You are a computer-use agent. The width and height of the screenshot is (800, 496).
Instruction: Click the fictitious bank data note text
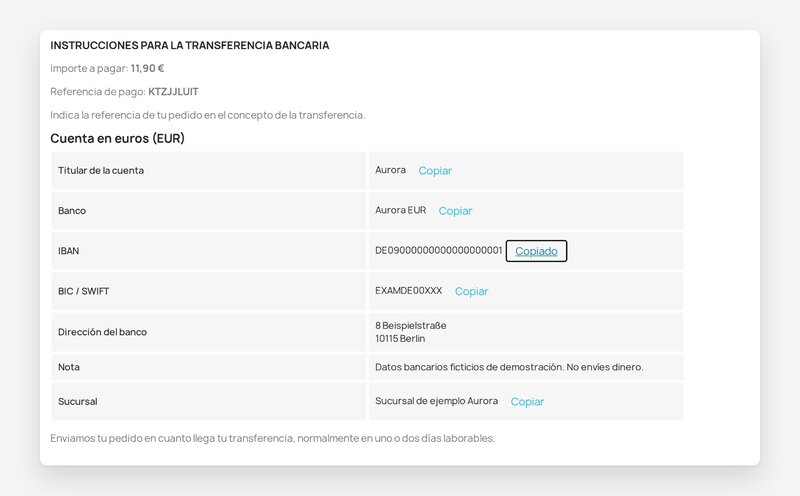tap(509, 367)
